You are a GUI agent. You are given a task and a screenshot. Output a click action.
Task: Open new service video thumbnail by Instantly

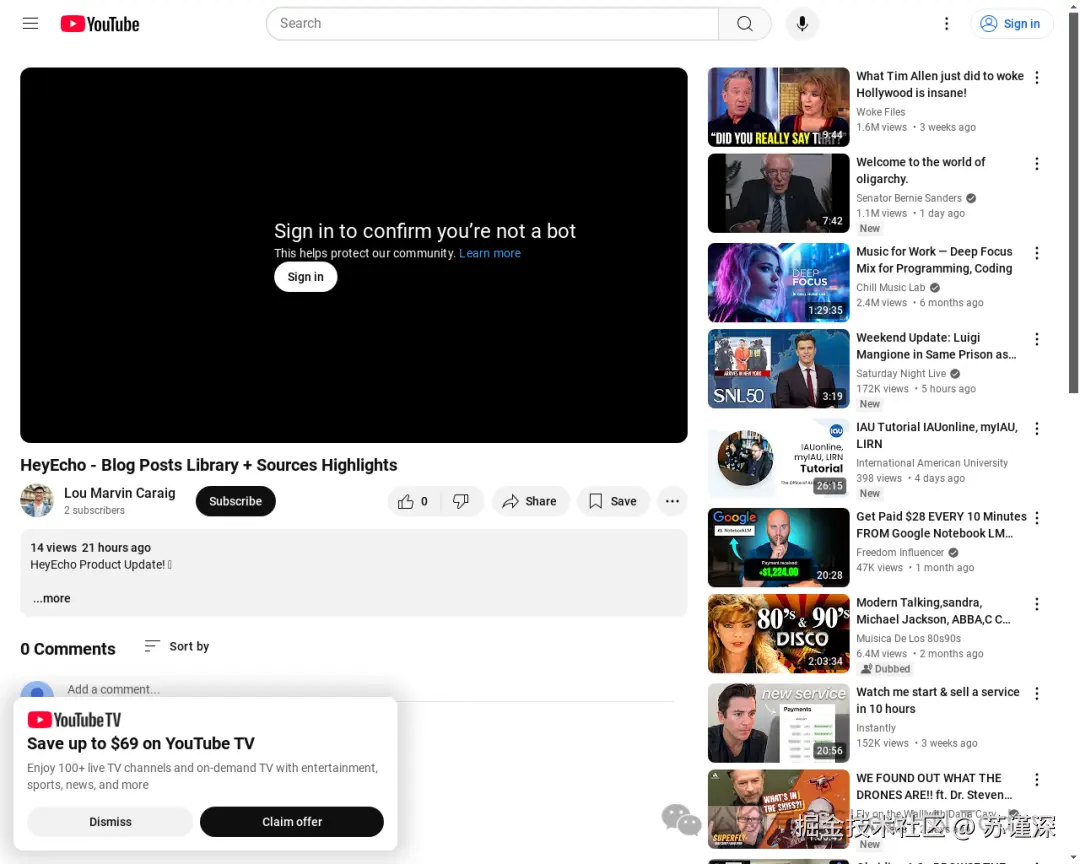click(x=778, y=723)
